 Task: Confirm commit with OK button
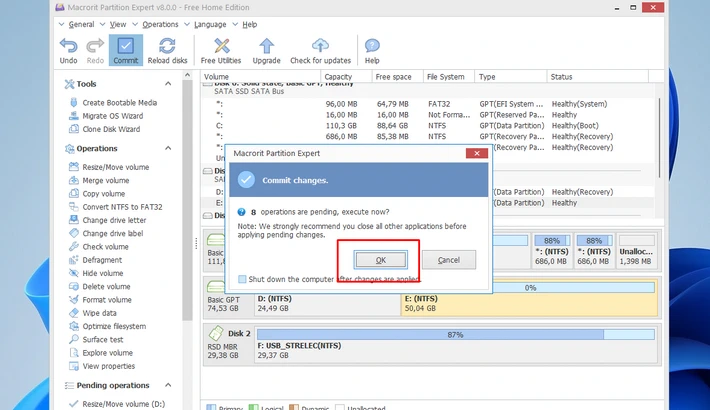[x=380, y=260]
